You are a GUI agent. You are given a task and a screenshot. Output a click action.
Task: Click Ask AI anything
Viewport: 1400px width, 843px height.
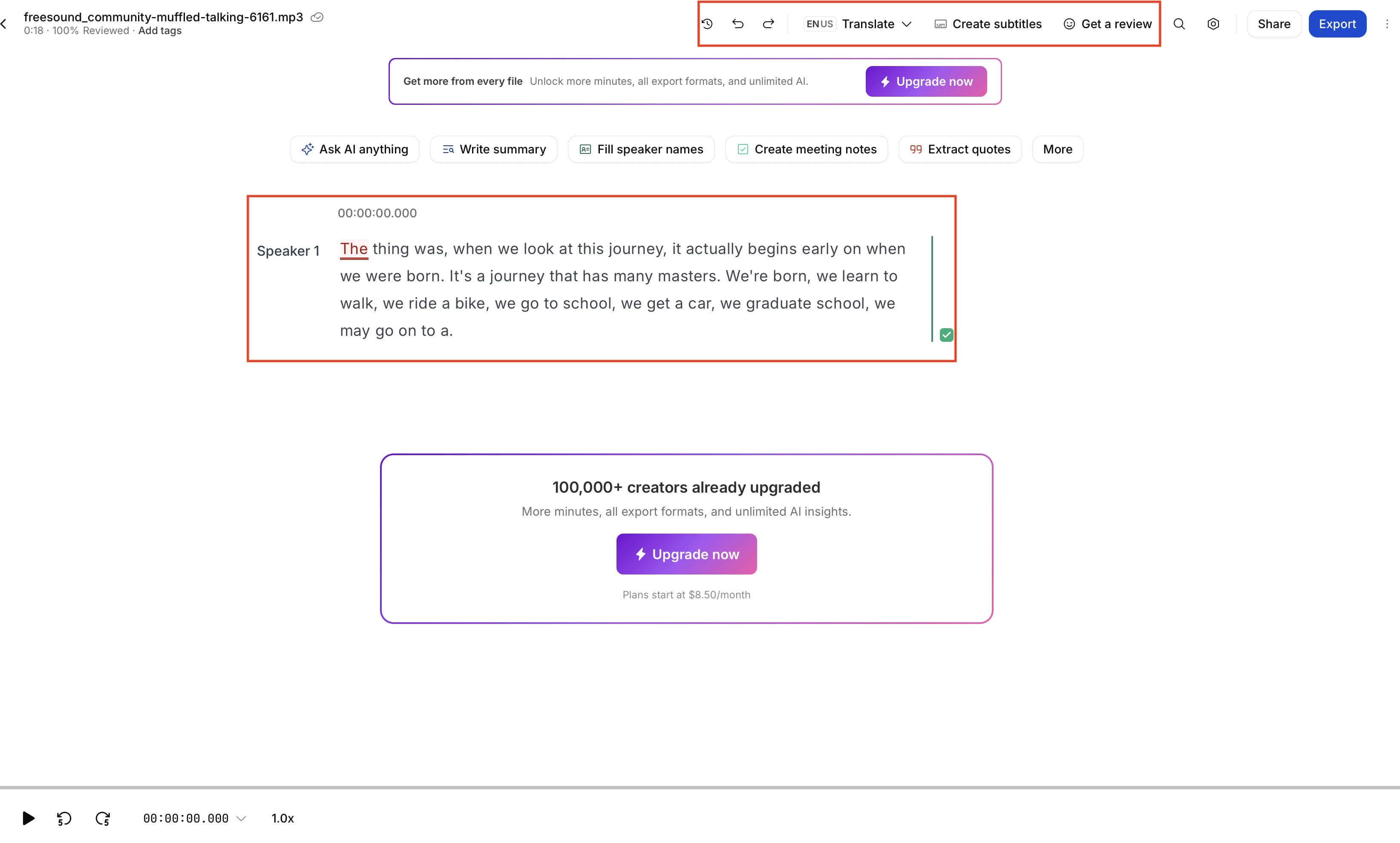(x=354, y=150)
